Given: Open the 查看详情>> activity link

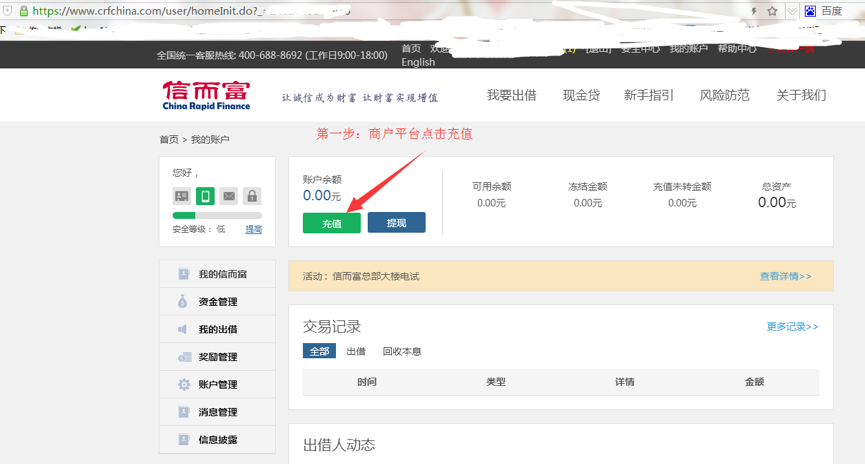Looking at the screenshot, I should pyautogui.click(x=786, y=276).
